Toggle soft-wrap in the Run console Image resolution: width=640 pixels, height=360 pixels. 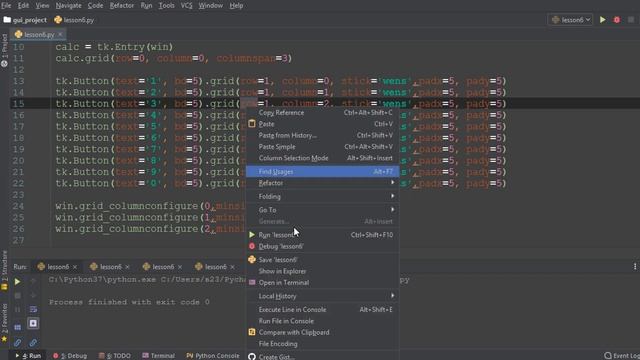[x=33, y=309]
